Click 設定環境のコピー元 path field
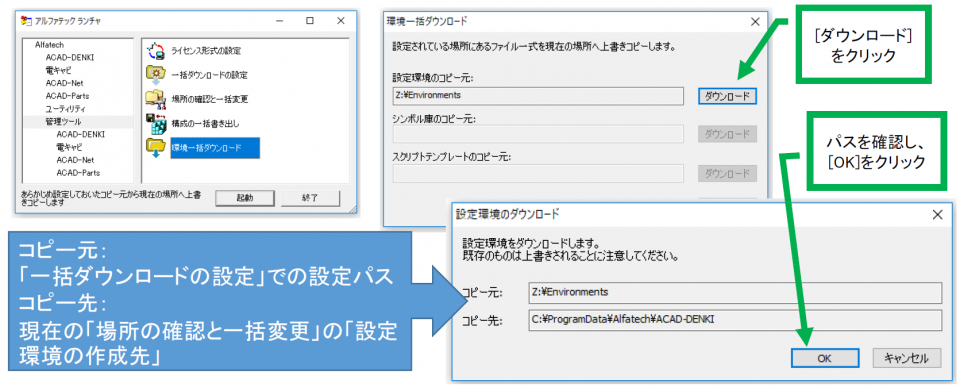 point(538,96)
